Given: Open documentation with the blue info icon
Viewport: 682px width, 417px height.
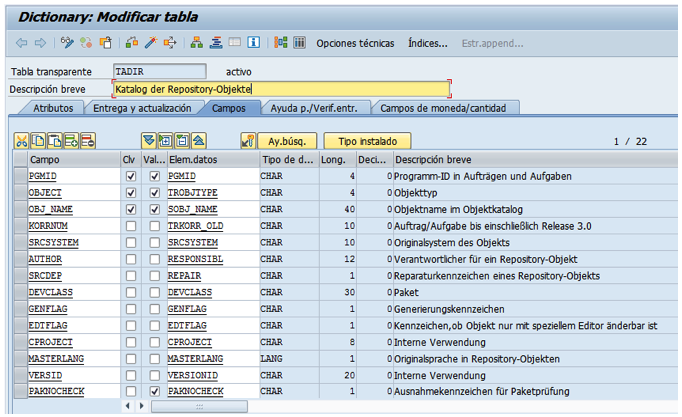Looking at the screenshot, I should pyautogui.click(x=254, y=43).
